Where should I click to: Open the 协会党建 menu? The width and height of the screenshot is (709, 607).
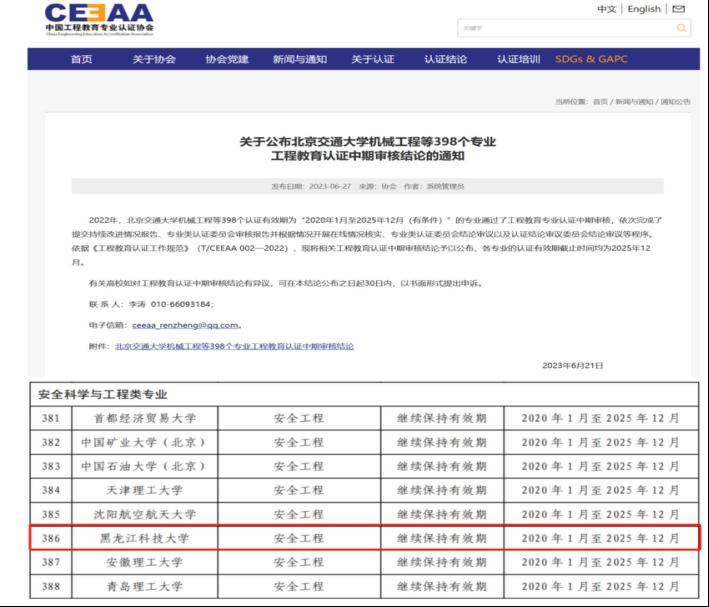tap(226, 59)
